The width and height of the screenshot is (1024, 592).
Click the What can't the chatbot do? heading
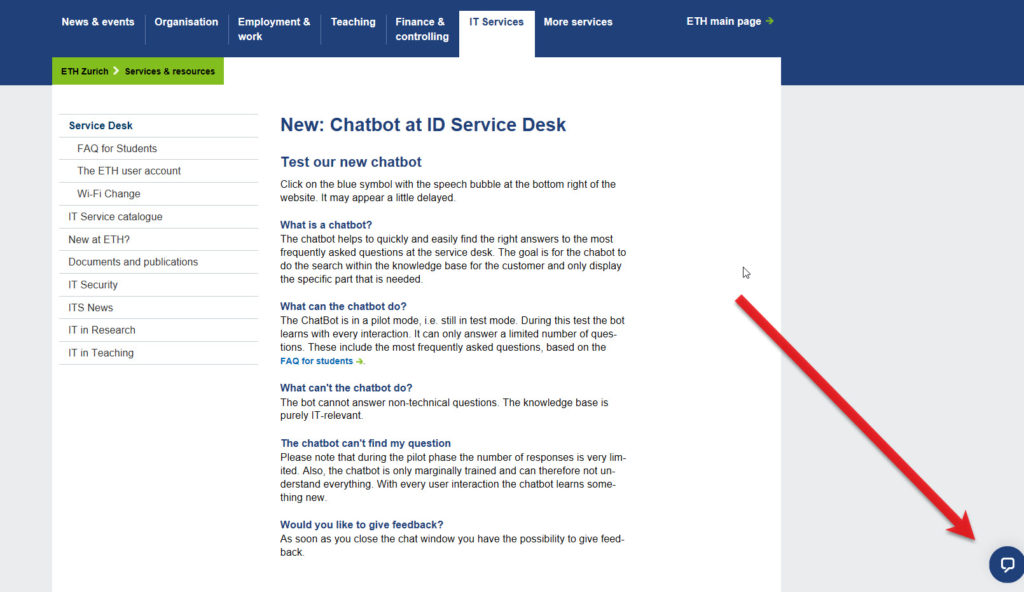pos(346,388)
